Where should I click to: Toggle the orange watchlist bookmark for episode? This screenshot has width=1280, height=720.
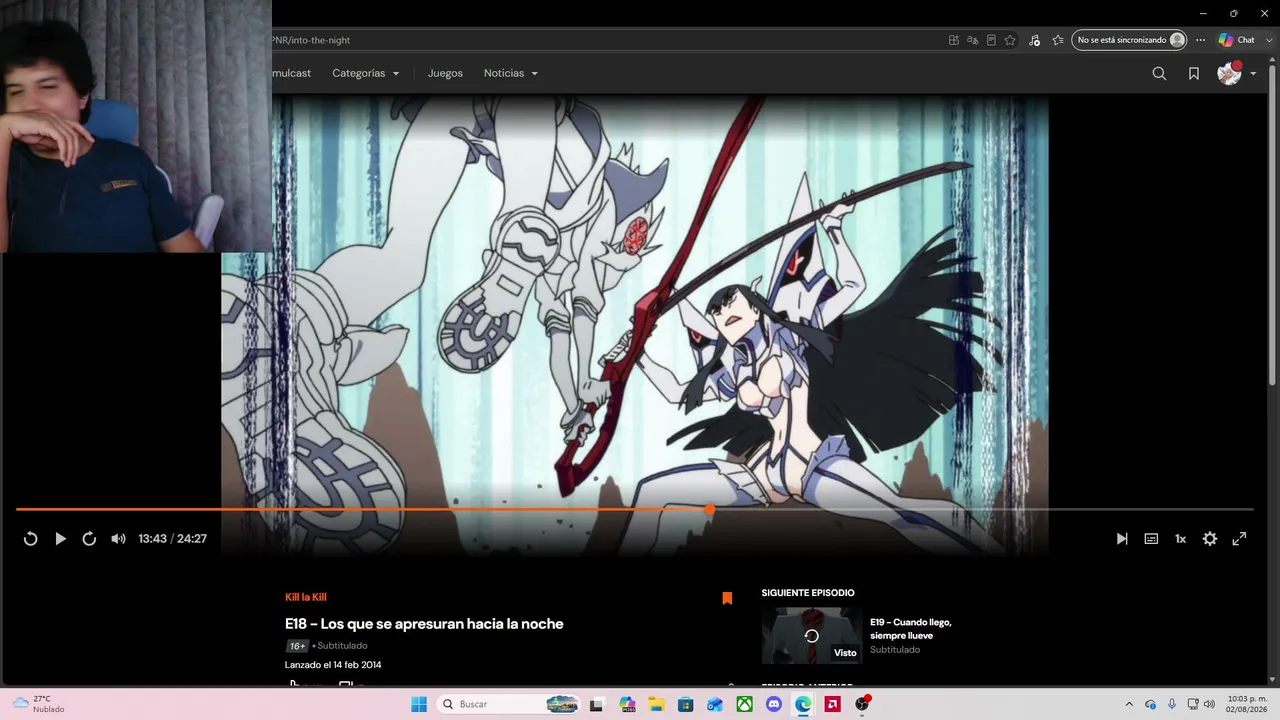click(x=727, y=598)
